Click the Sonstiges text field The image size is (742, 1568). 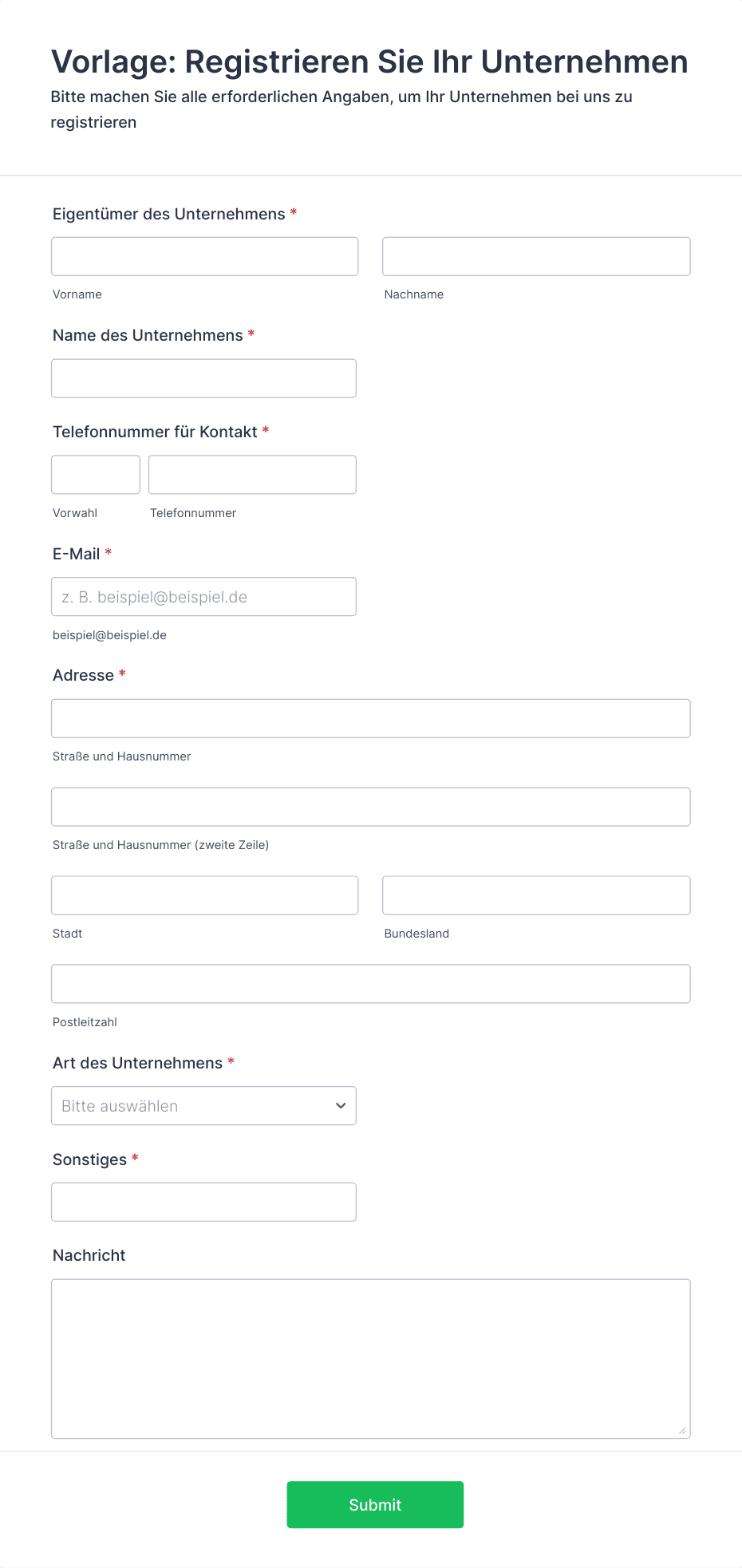click(203, 1202)
